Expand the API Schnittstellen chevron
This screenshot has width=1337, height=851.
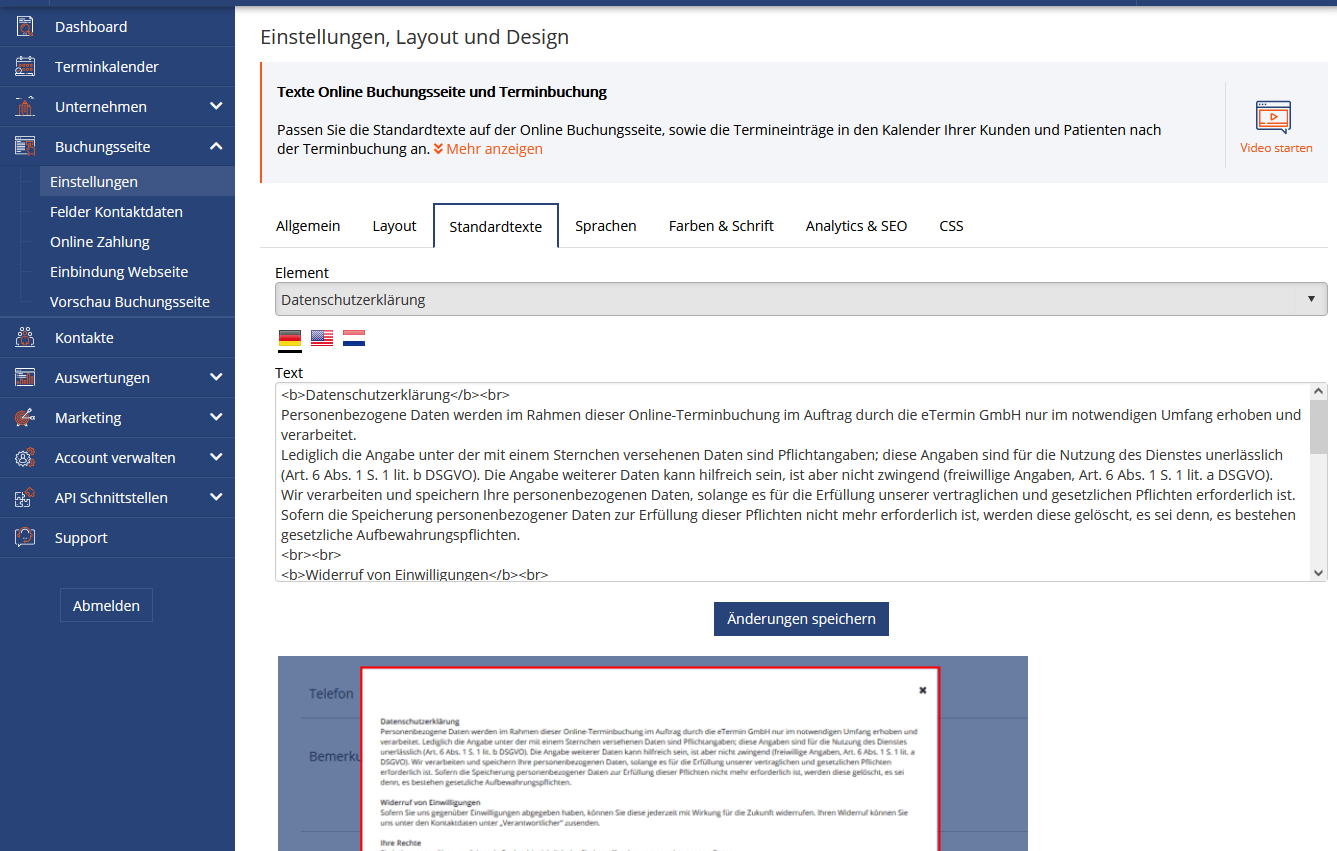[216, 497]
